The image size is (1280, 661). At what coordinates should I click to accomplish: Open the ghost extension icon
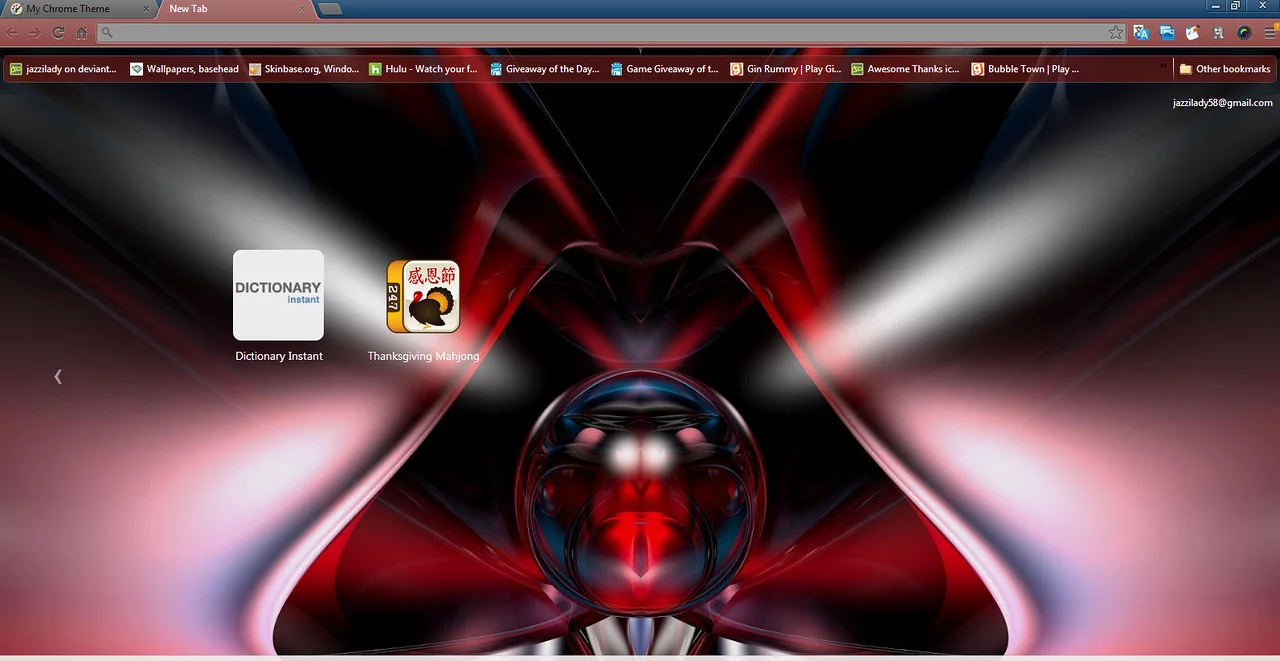[x=1218, y=33]
